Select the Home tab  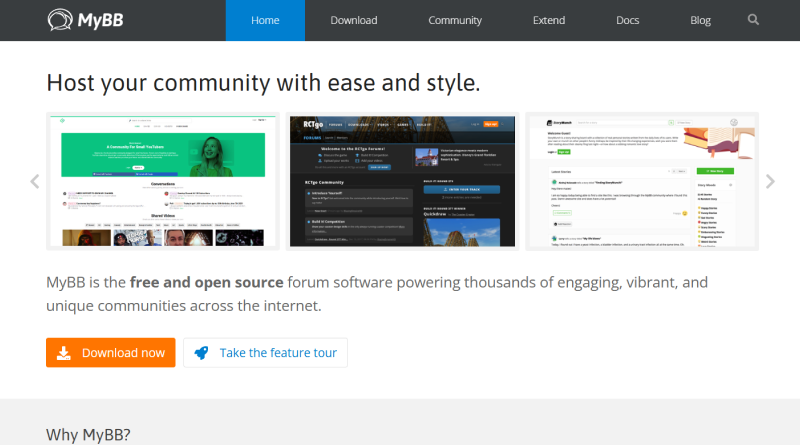click(265, 20)
